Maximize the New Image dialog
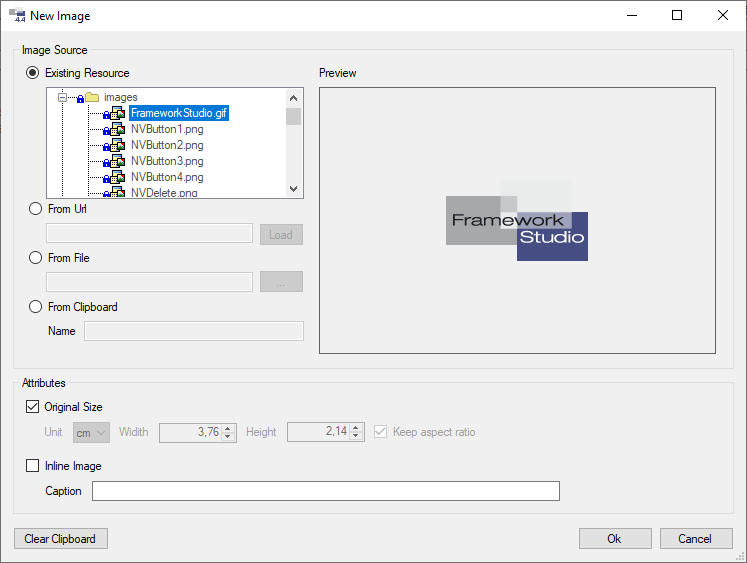Screen dimensions: 747x563 click(676, 15)
